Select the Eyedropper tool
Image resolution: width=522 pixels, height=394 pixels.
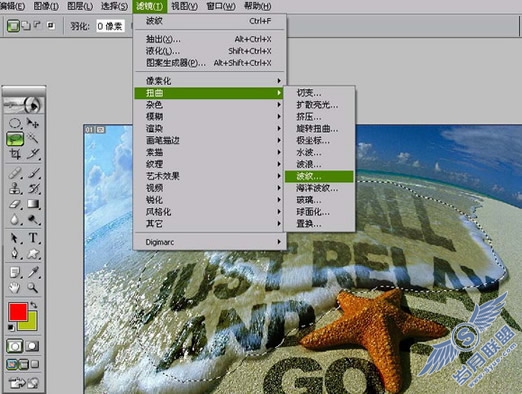point(33,273)
